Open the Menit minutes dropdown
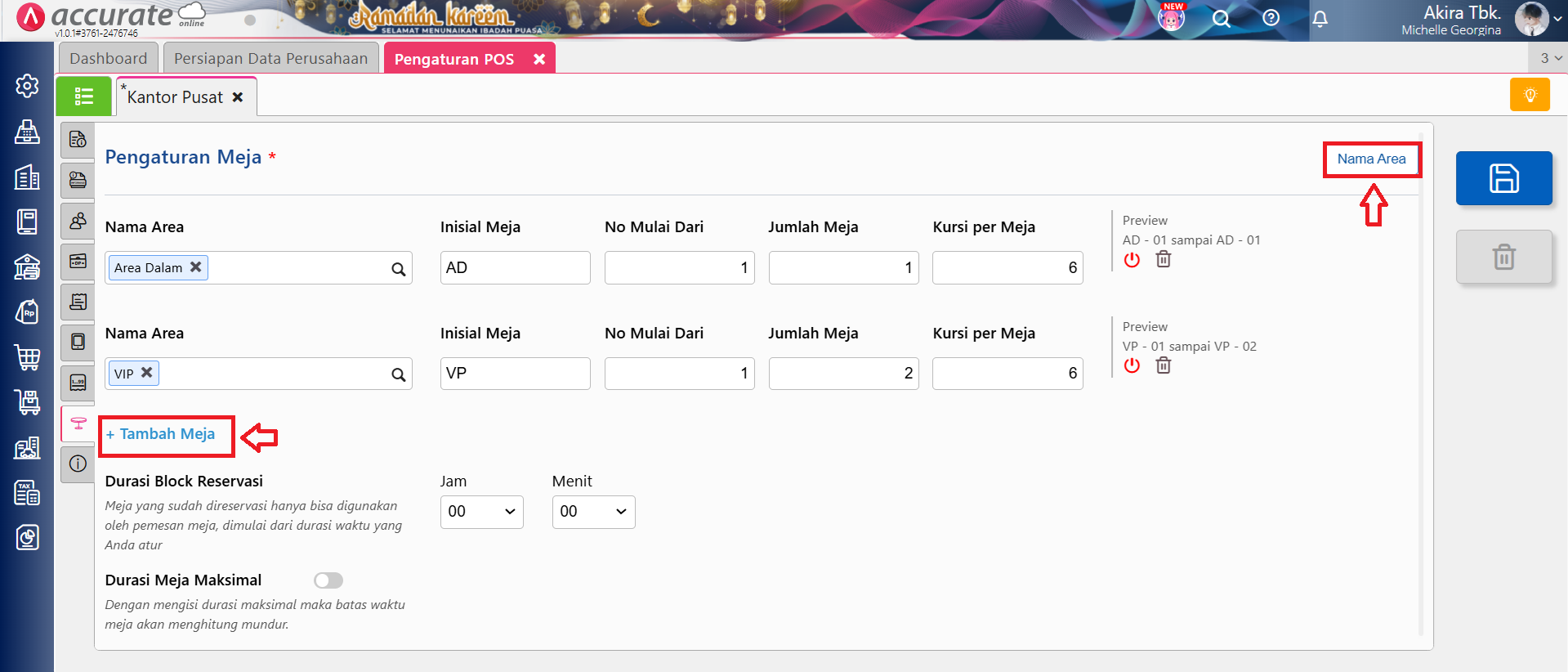Viewport: 1568px width, 672px height. (593, 512)
